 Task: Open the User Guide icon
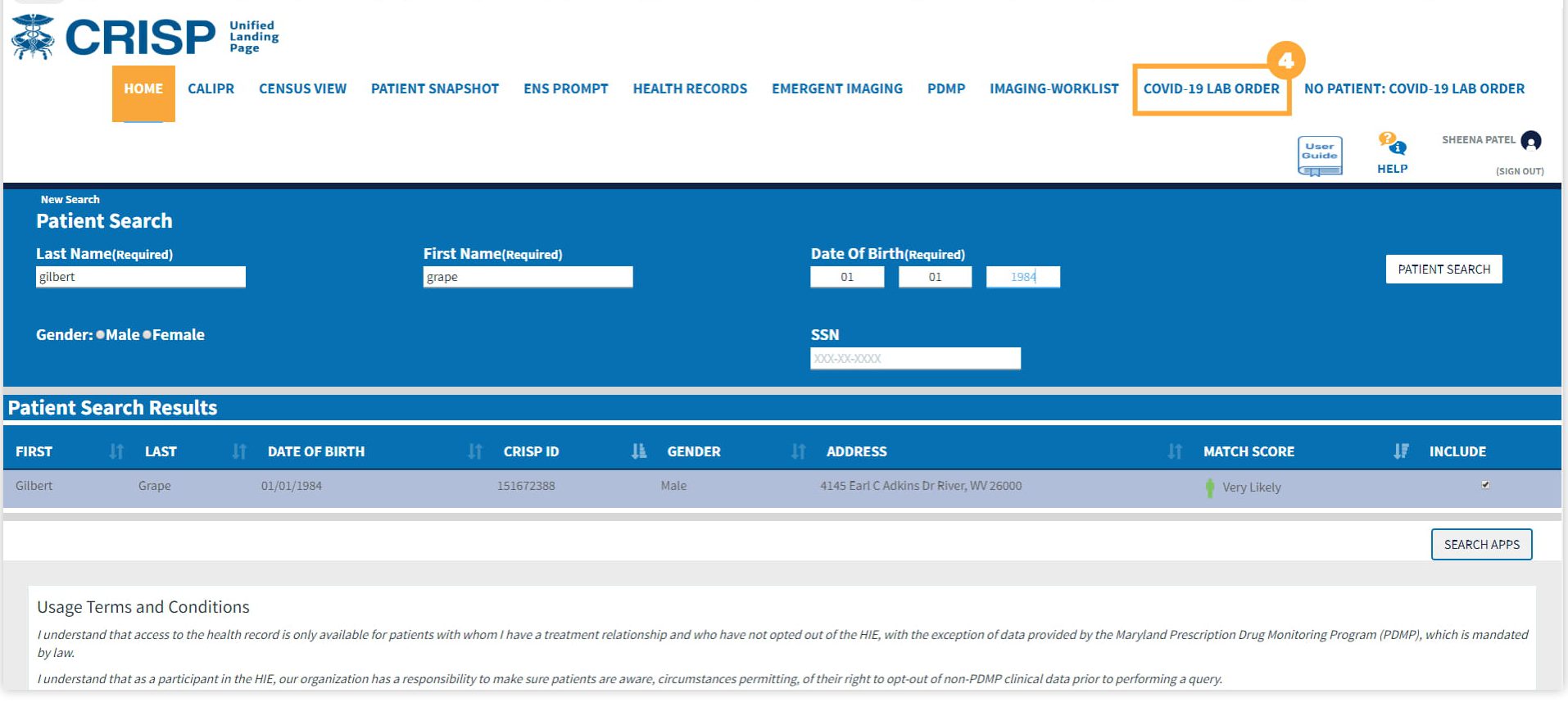[1319, 155]
